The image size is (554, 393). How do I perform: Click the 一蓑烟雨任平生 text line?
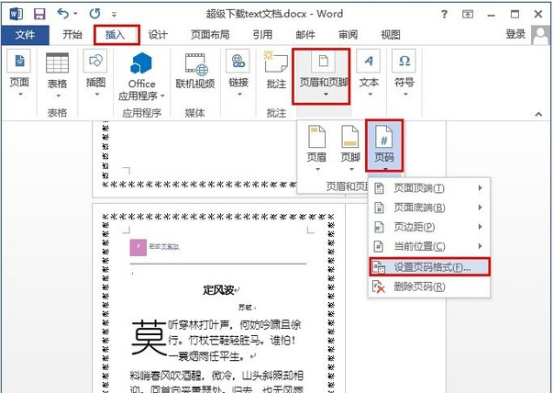click(x=206, y=357)
